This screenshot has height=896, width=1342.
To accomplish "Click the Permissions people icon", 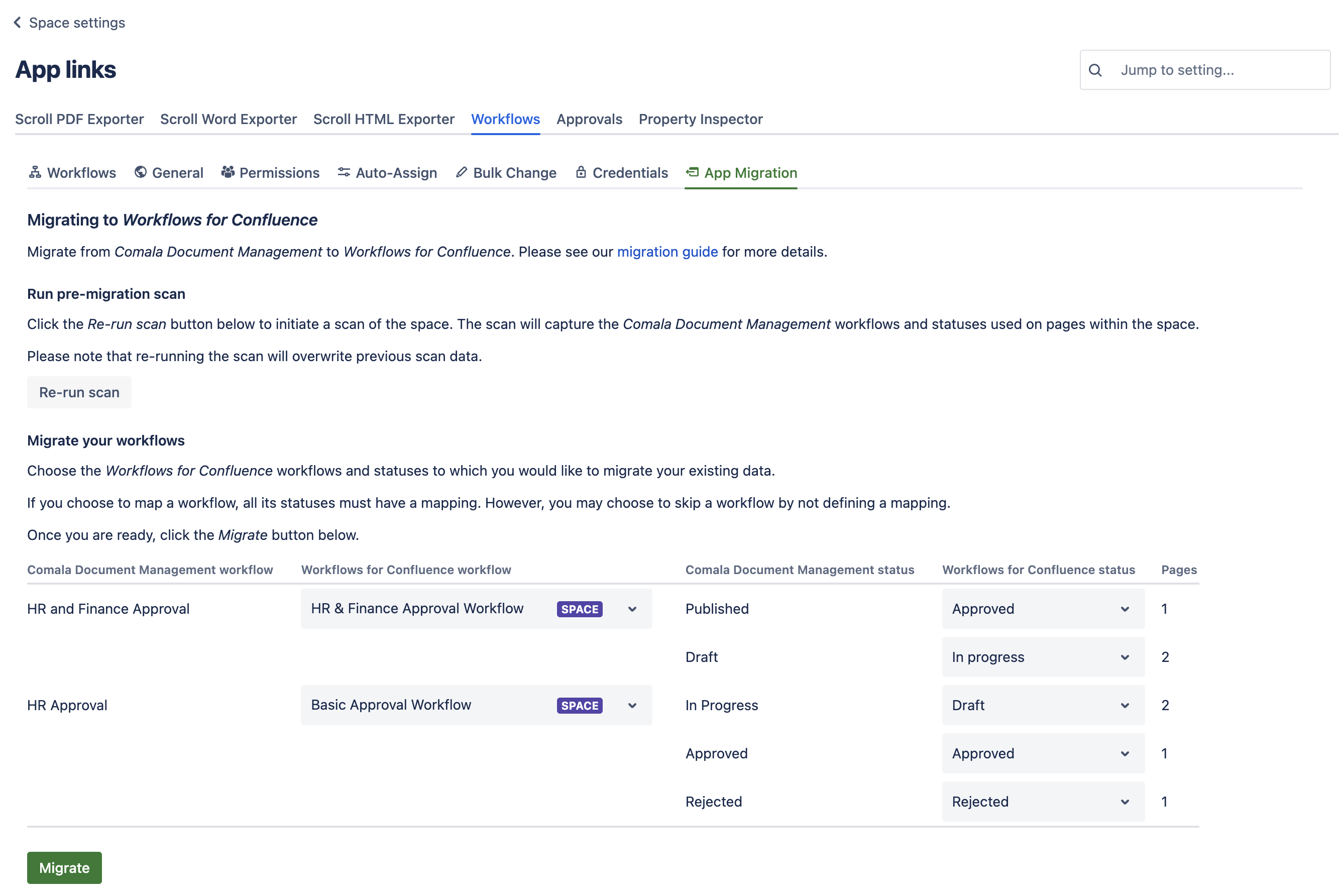I will click(228, 172).
